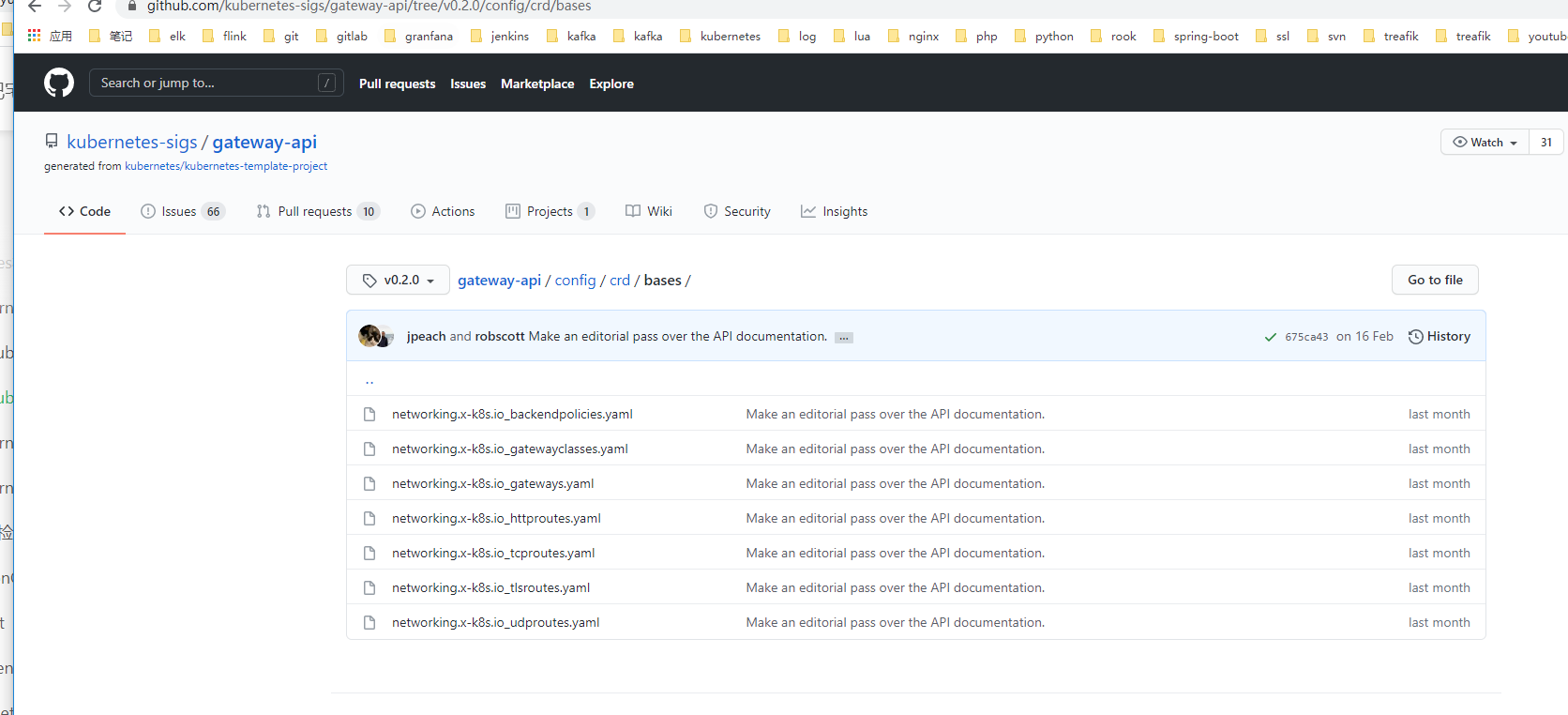
Task: Open Issues in top navigation
Action: point(468,84)
